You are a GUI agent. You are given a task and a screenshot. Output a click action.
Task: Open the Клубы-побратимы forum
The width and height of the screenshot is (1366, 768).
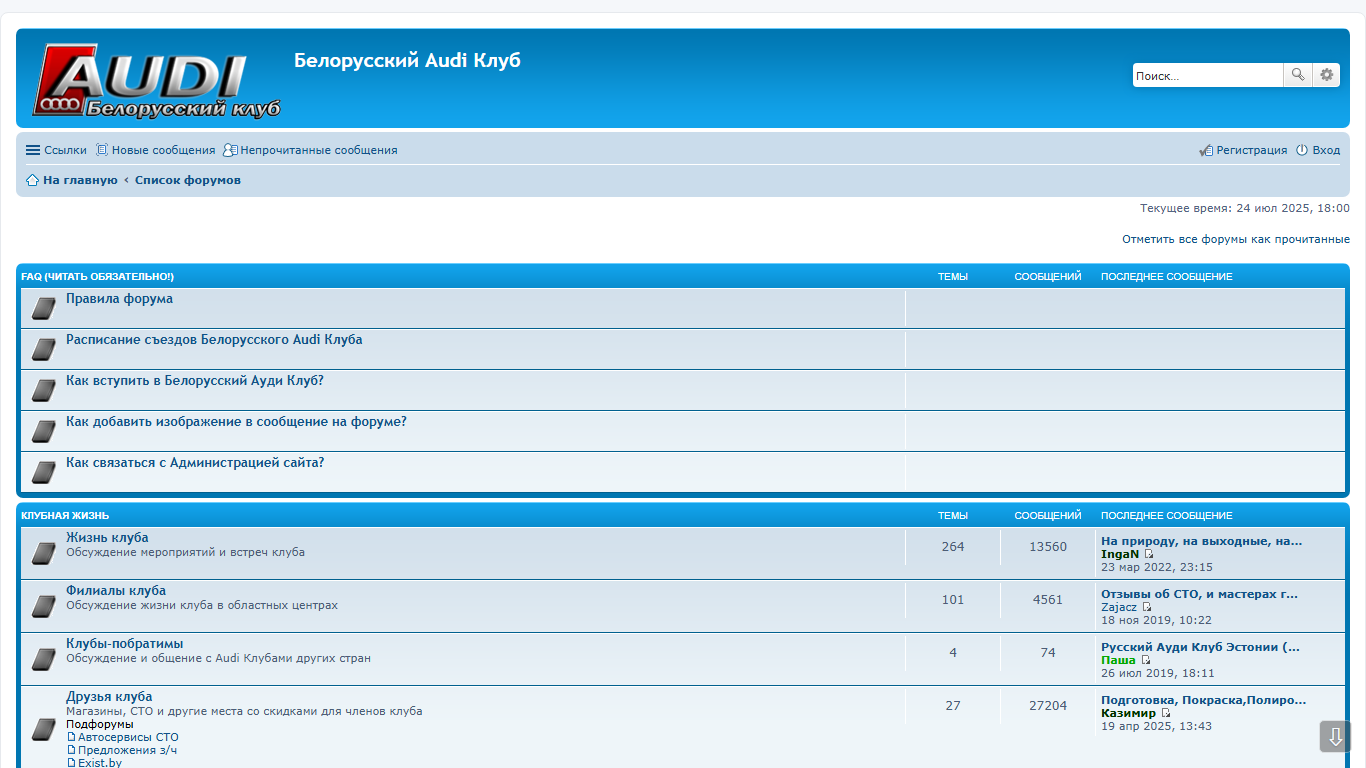(125, 644)
